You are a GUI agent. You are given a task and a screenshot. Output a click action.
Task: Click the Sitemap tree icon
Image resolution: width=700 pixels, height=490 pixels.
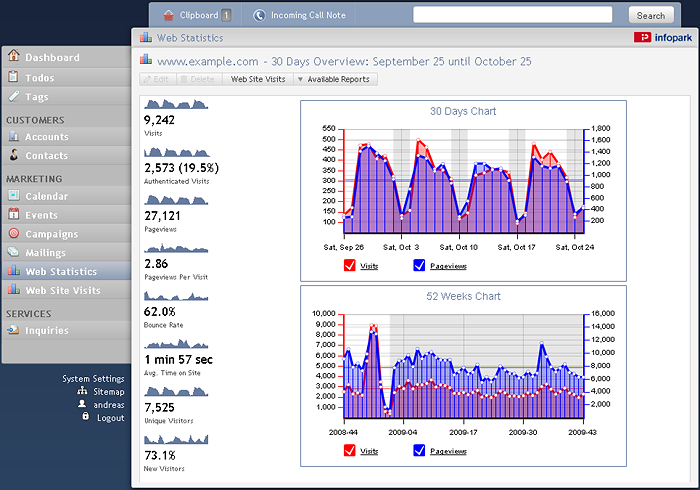(x=82, y=391)
